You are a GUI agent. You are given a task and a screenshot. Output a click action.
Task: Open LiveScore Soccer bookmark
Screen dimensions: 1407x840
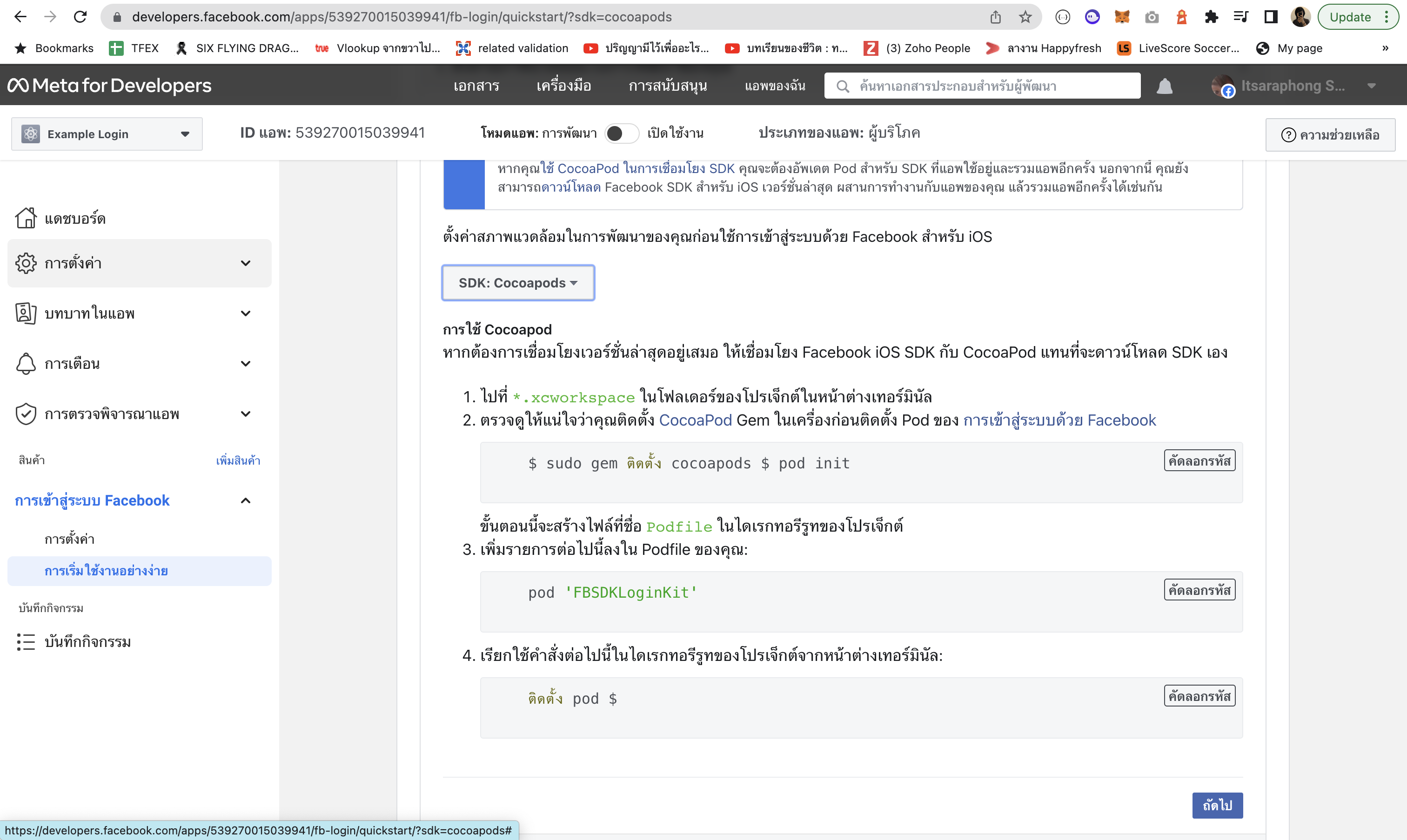pyautogui.click(x=1178, y=48)
